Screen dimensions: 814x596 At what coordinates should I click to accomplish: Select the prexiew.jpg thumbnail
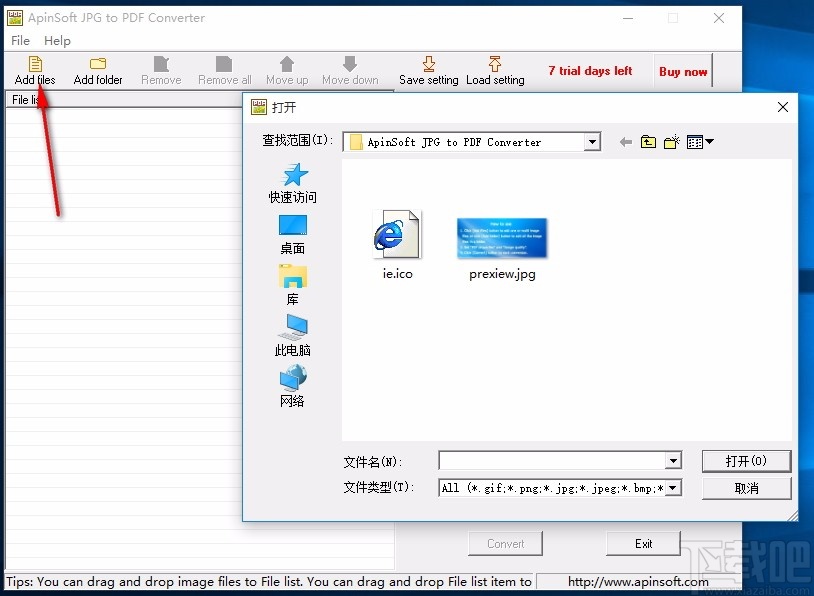pyautogui.click(x=500, y=238)
